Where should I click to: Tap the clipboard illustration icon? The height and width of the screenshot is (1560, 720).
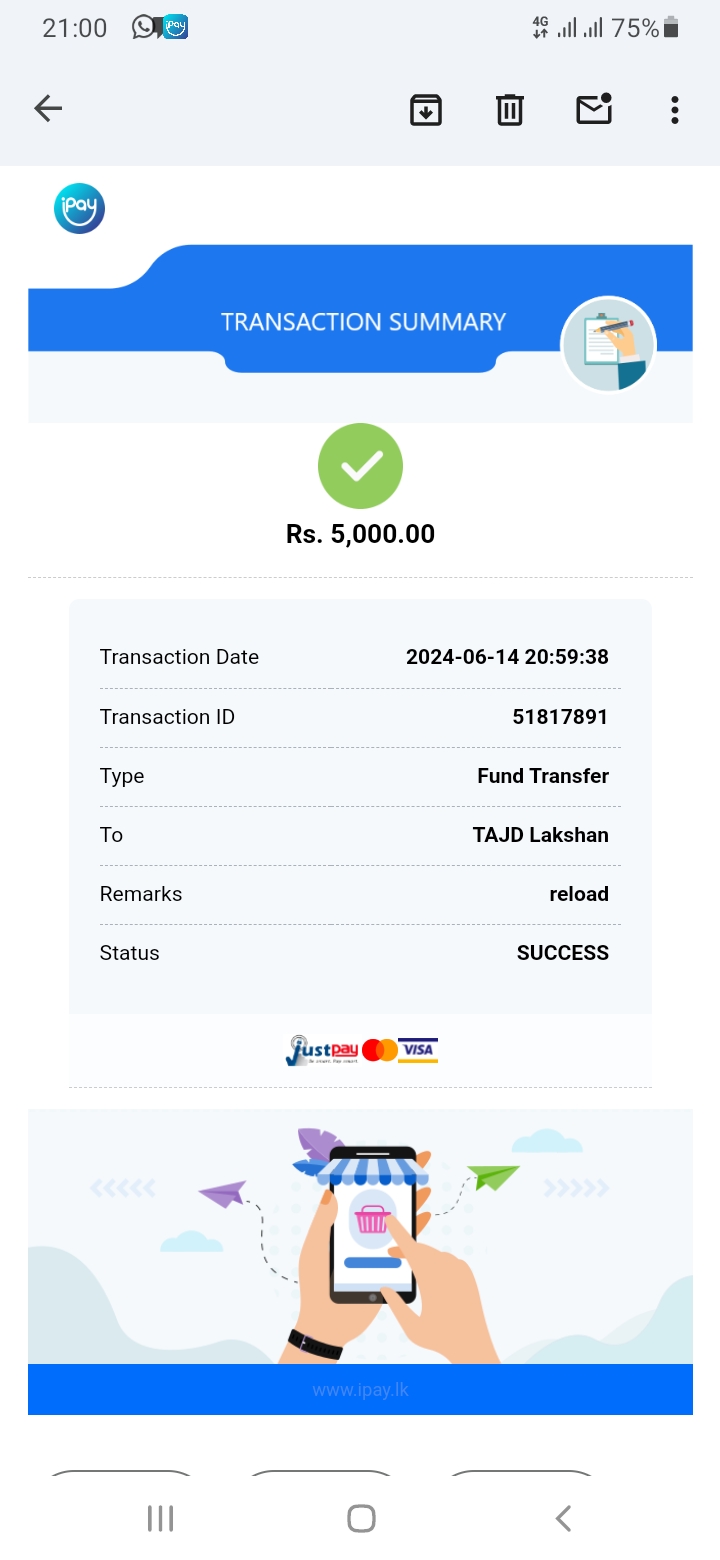608,345
